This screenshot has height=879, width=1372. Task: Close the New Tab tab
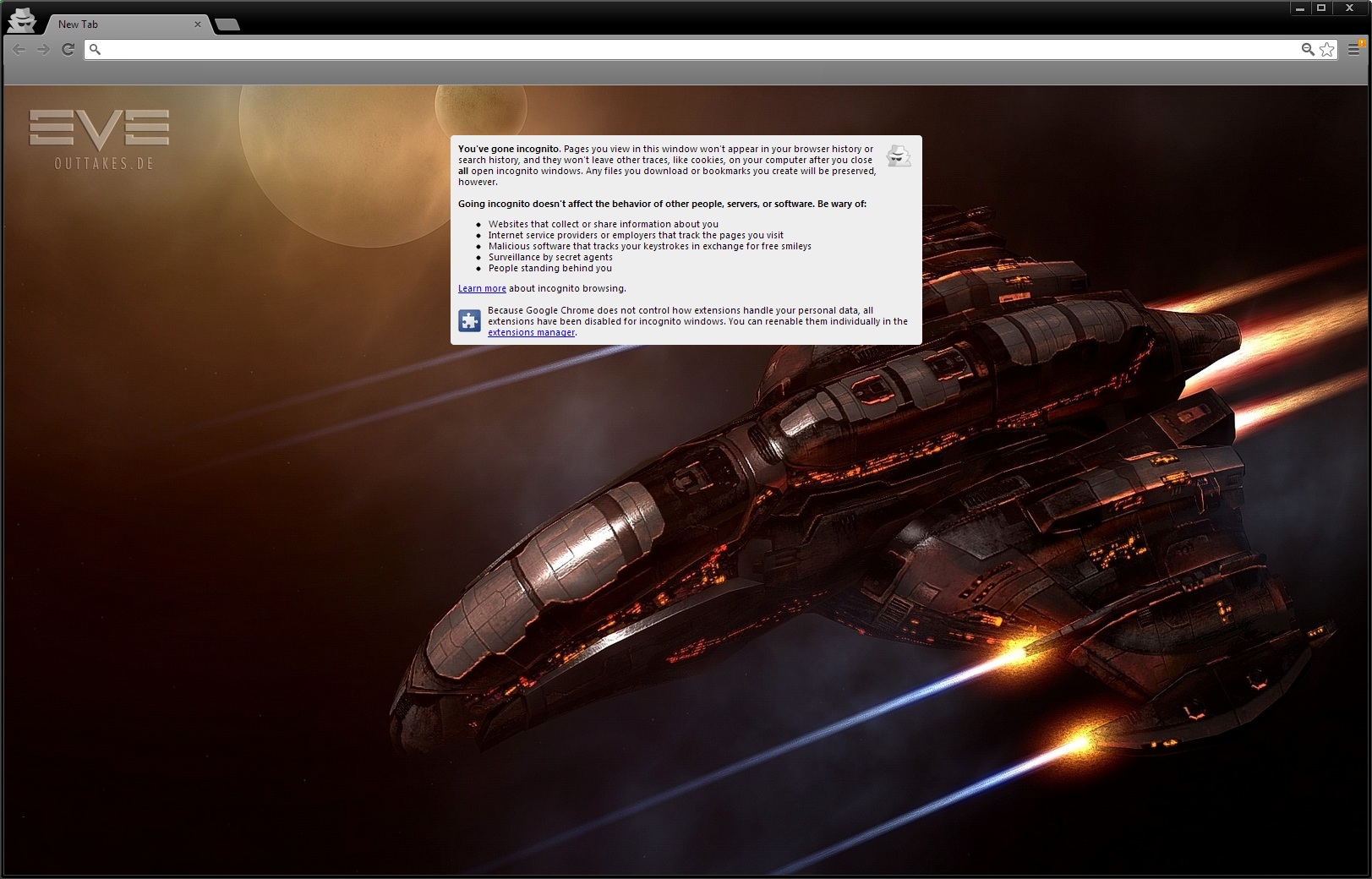tap(198, 25)
